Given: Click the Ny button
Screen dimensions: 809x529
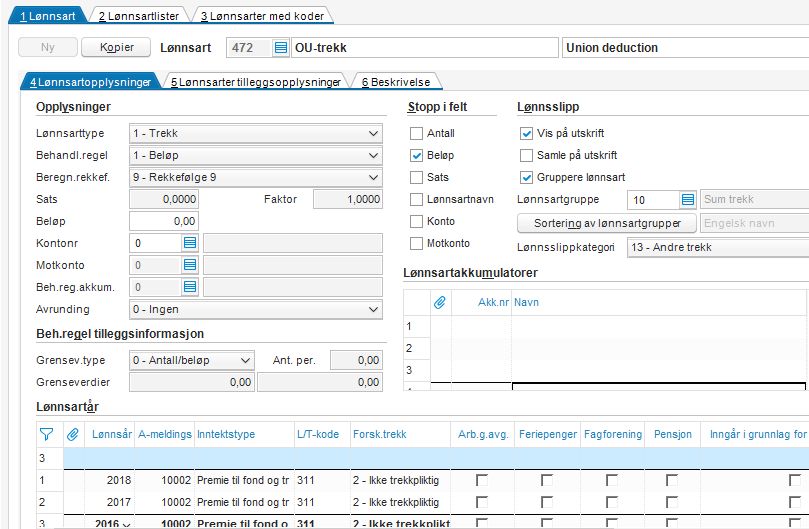Looking at the screenshot, I should pos(48,47).
